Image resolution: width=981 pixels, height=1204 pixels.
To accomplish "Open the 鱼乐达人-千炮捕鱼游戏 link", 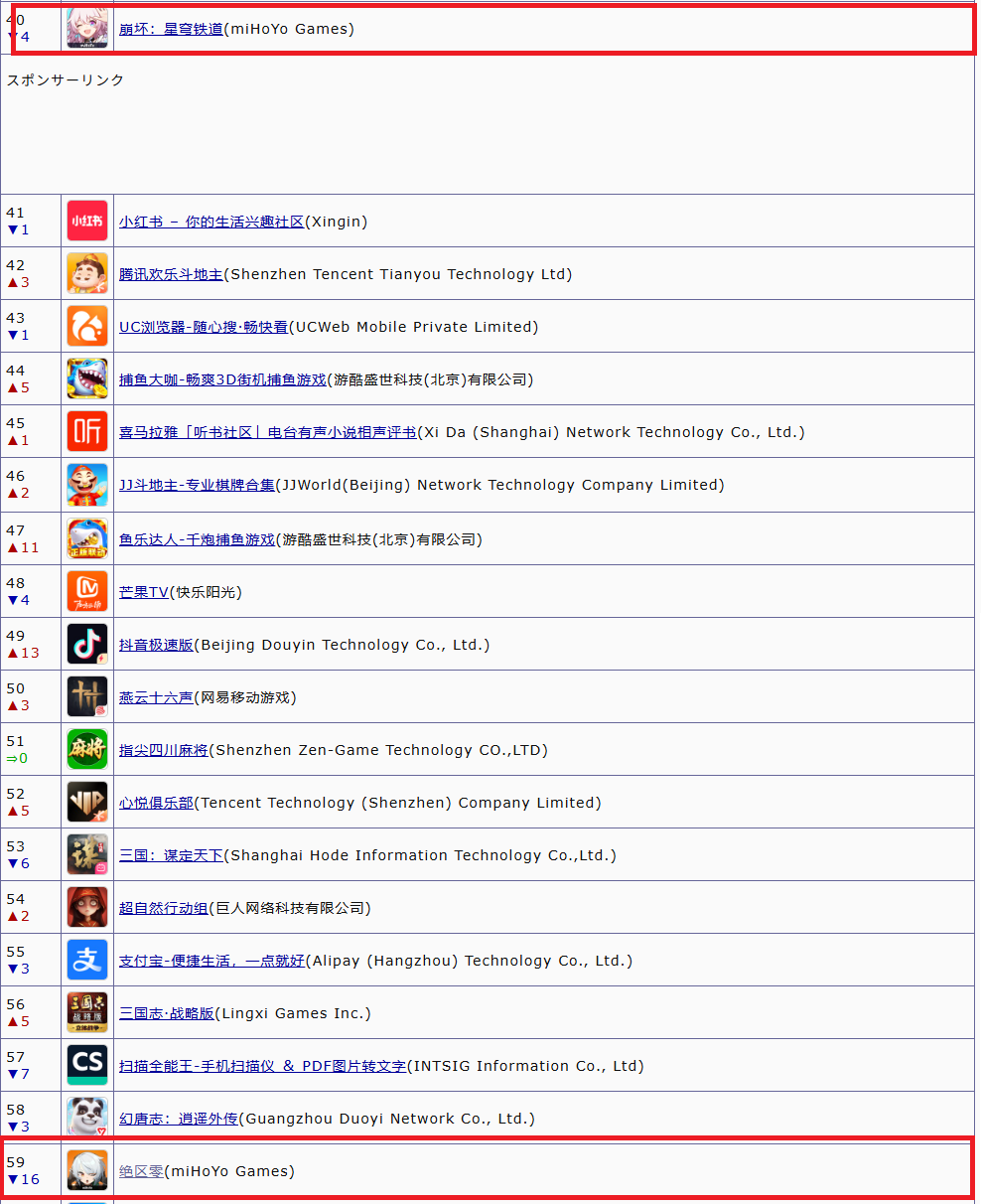I will point(197,539).
